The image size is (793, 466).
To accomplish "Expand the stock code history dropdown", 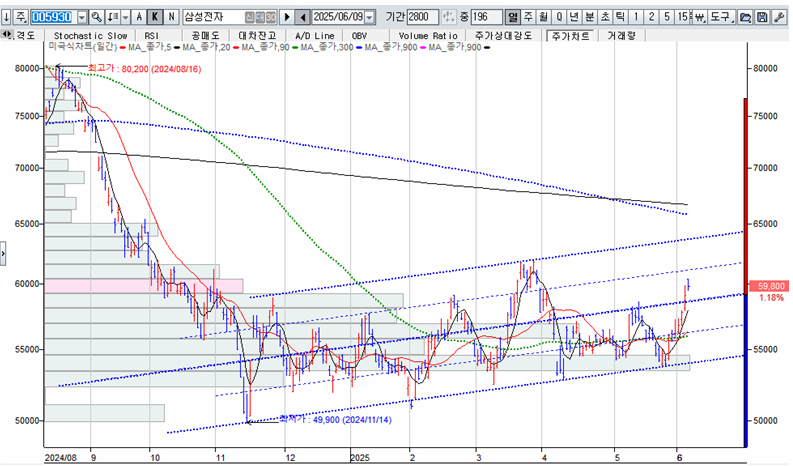I will [82, 18].
